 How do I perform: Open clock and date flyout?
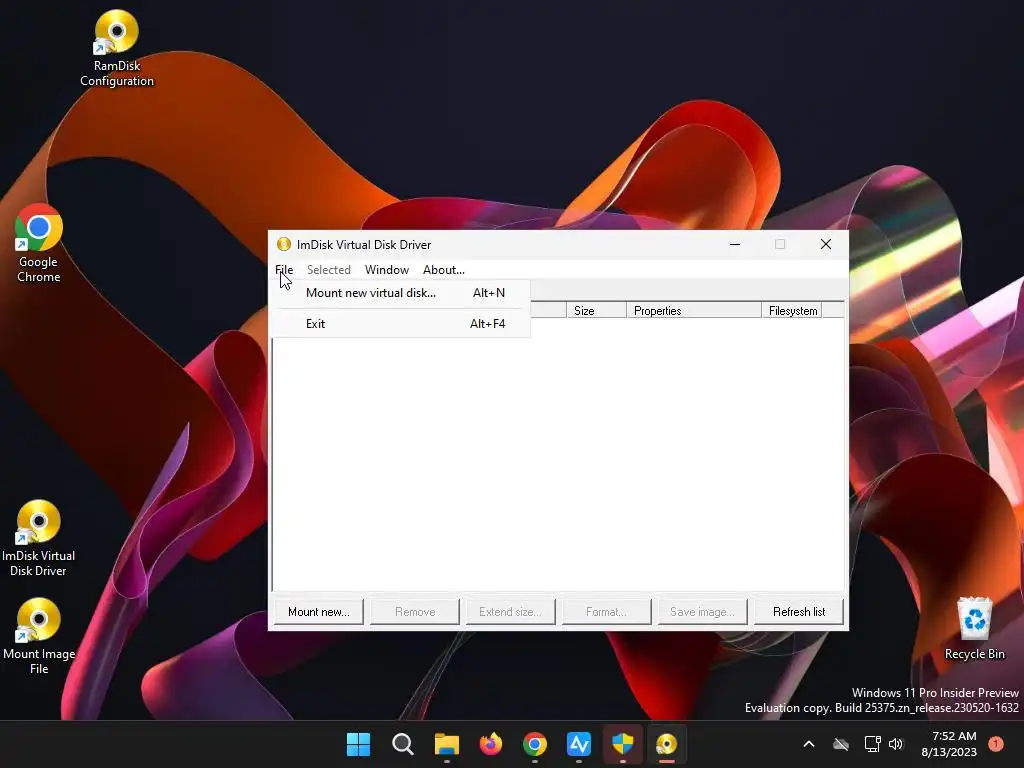tap(949, 744)
